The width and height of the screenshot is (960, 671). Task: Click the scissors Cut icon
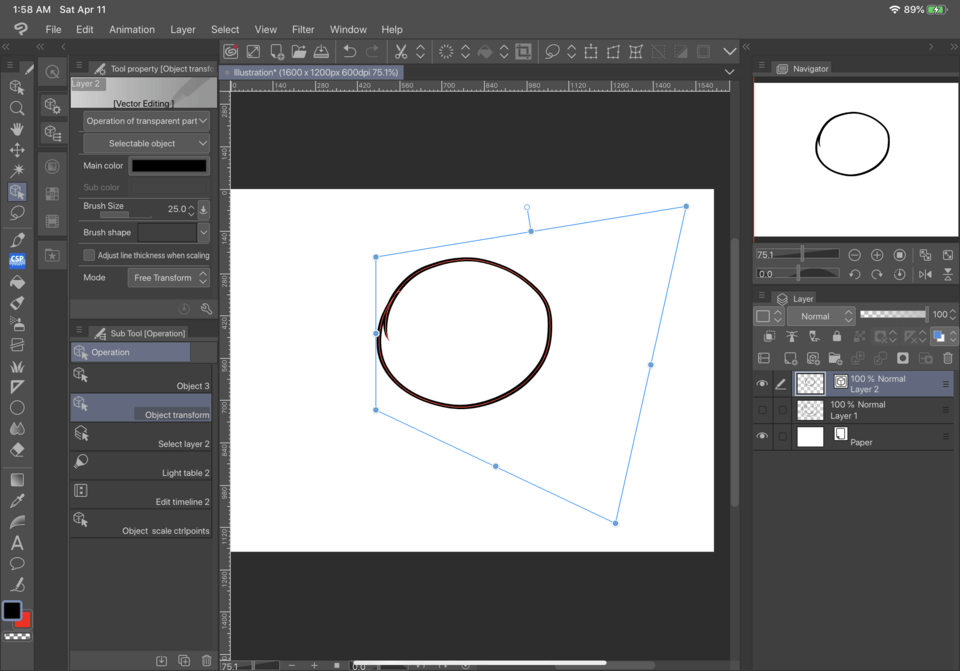[401, 52]
